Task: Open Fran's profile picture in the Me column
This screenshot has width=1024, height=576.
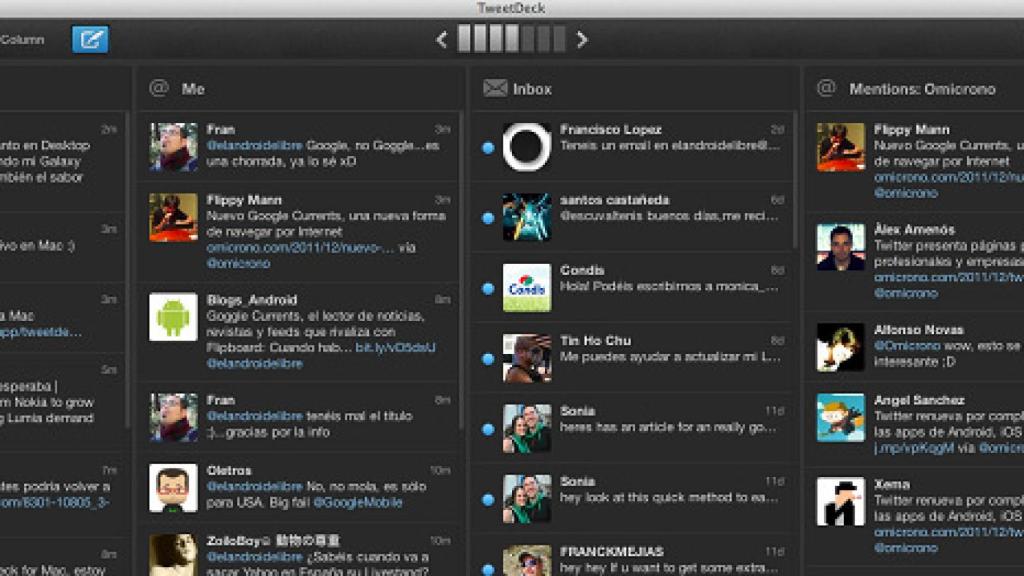Action: tap(172, 145)
